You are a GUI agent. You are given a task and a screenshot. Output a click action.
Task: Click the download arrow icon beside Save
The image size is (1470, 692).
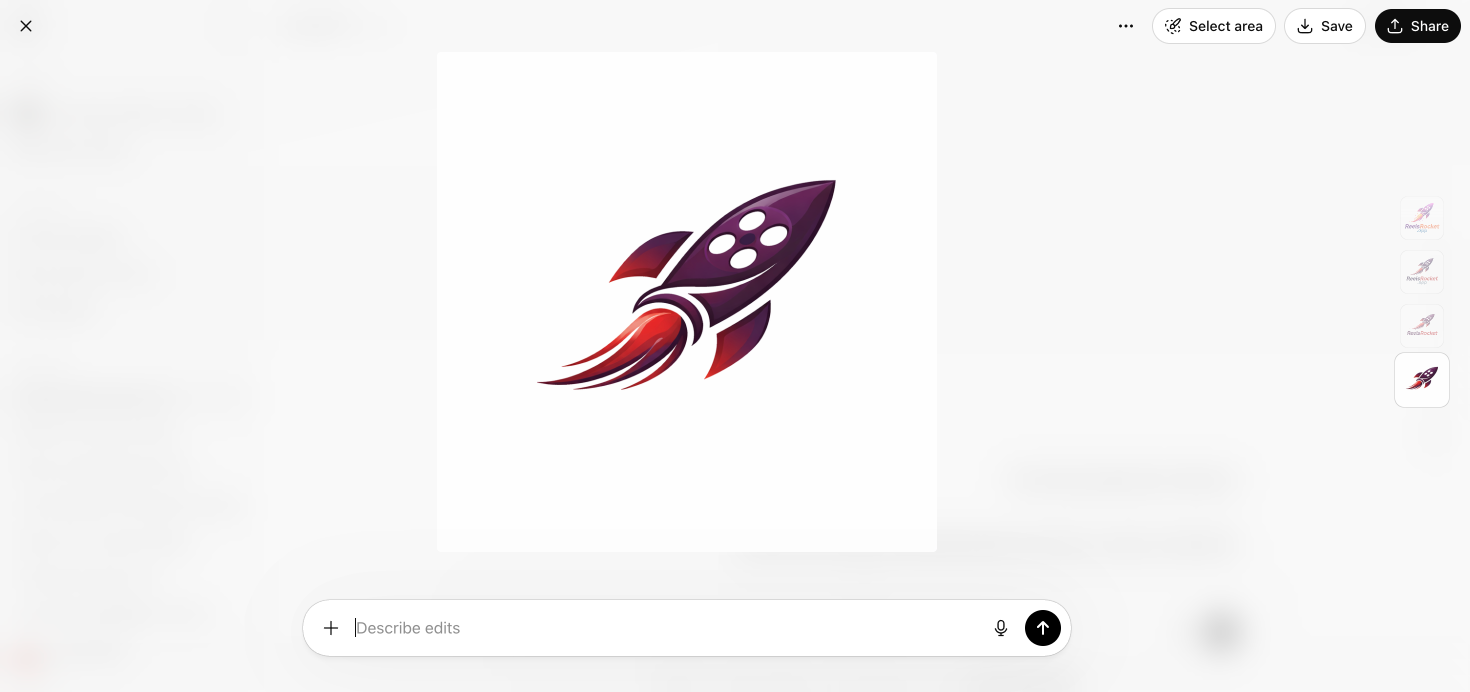click(x=1305, y=26)
